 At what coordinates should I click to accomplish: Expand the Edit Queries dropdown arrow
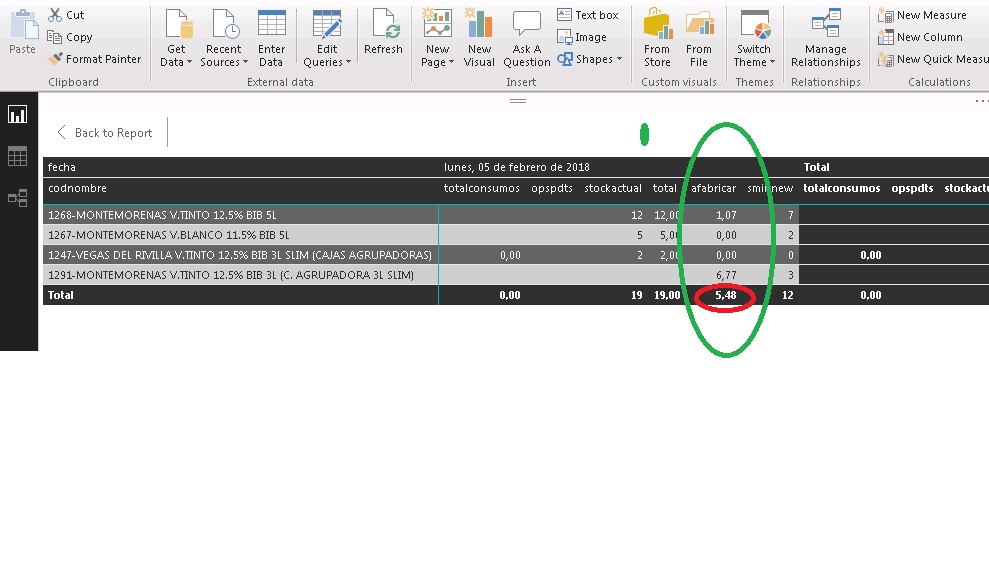348,62
